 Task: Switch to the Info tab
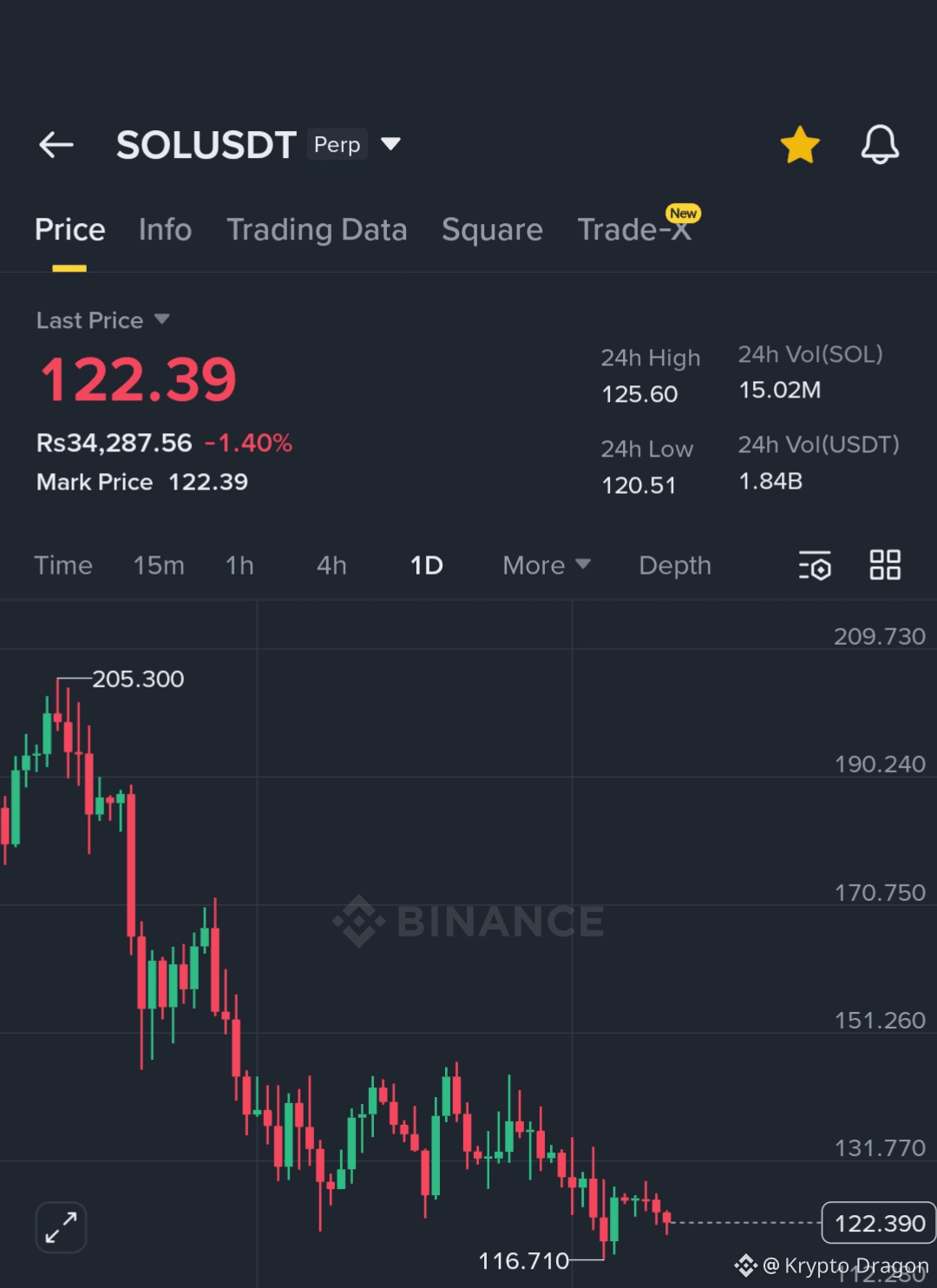pos(165,229)
